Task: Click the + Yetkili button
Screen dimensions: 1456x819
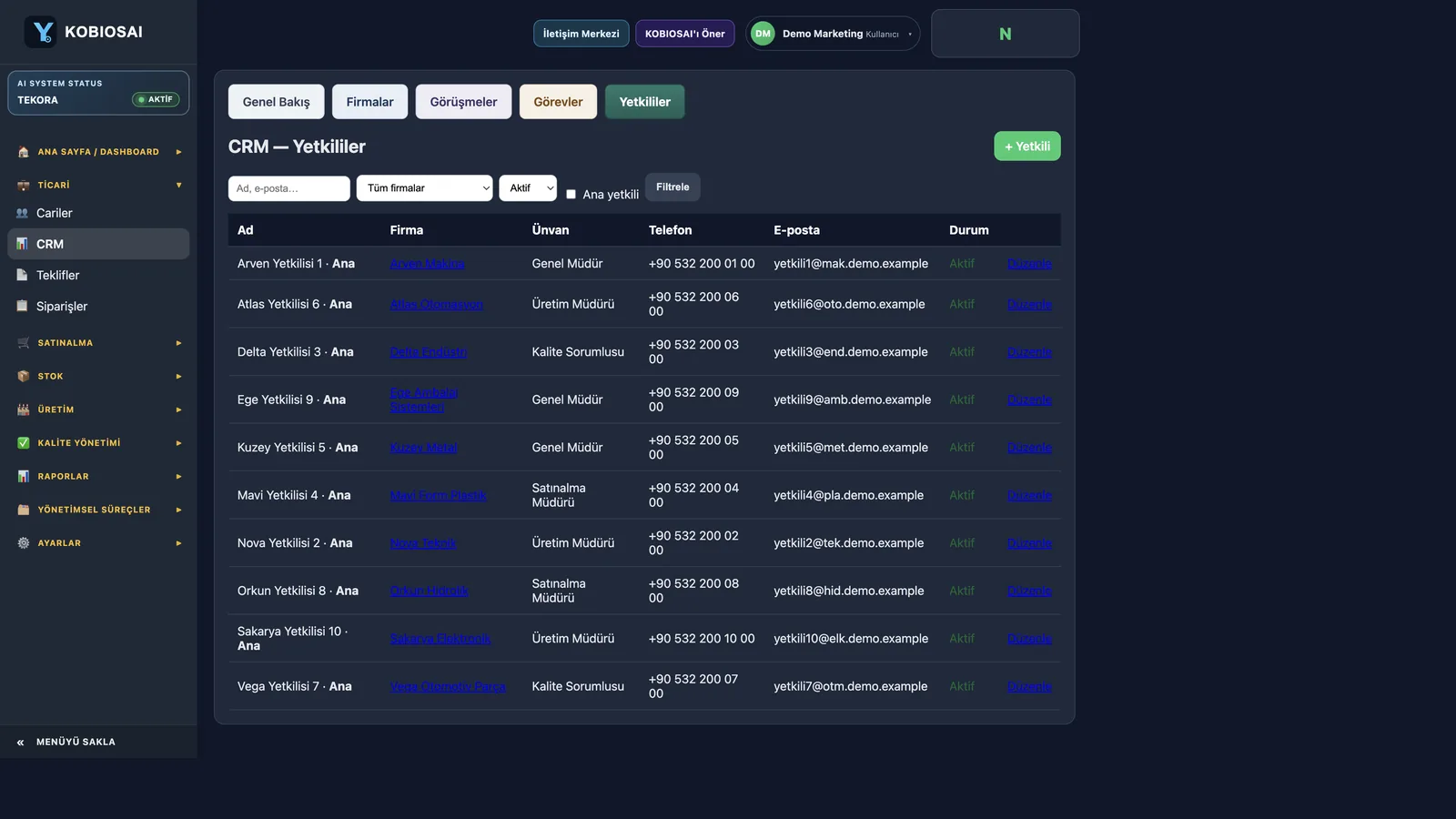Action: 1027,147
